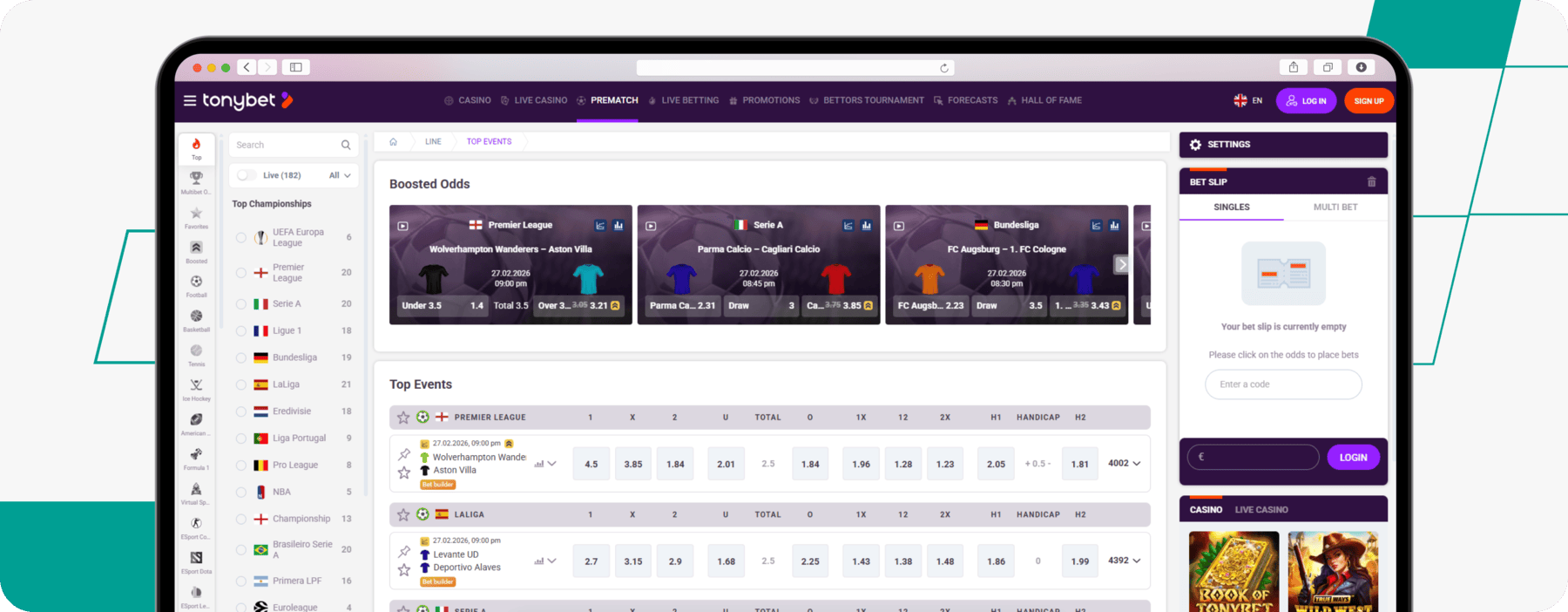The image size is (1568, 612).
Task: Select Tennis icon in sports sidebar
Action: tap(197, 350)
